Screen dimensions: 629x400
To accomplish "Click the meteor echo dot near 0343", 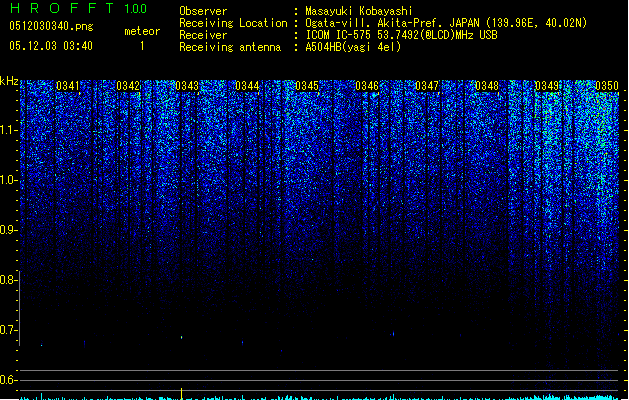I will point(182,337).
